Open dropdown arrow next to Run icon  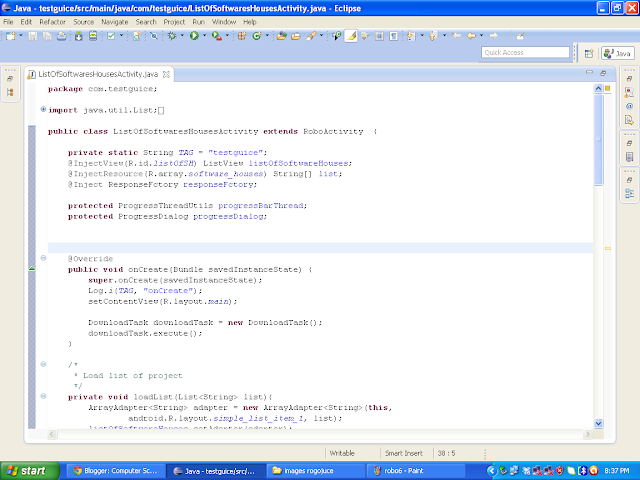click(204, 36)
